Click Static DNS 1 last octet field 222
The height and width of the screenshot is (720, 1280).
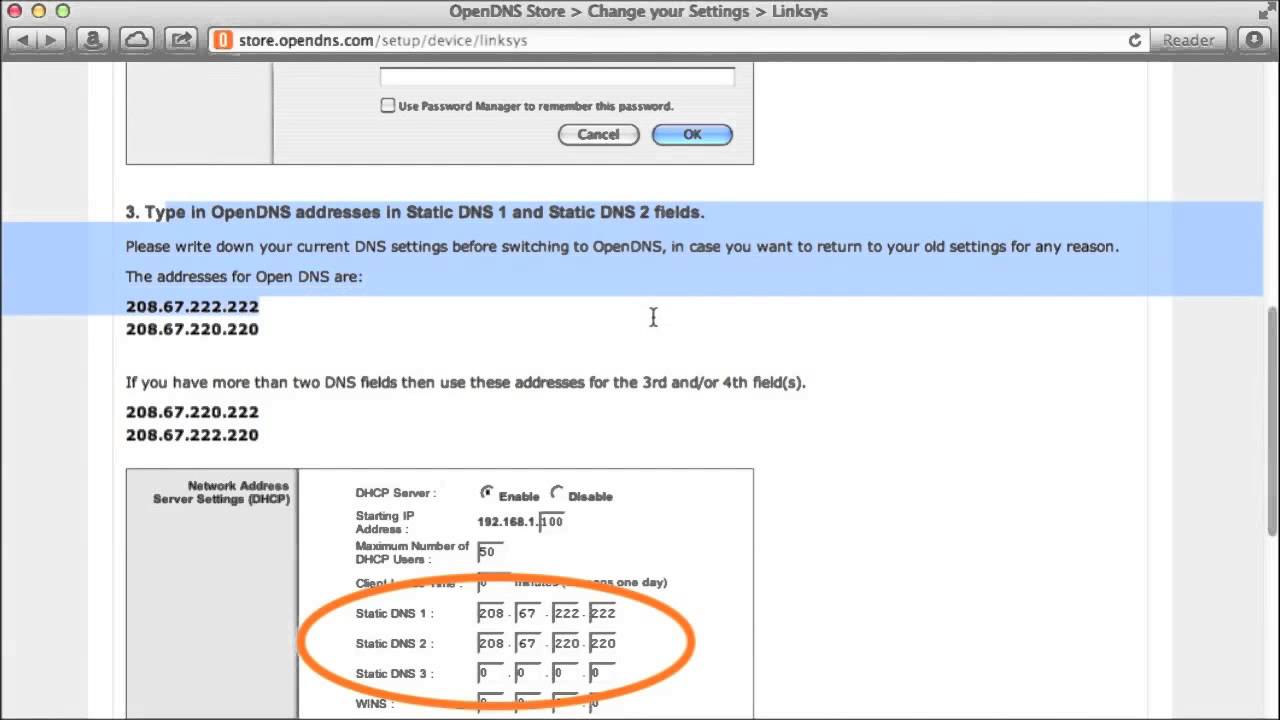pos(602,613)
